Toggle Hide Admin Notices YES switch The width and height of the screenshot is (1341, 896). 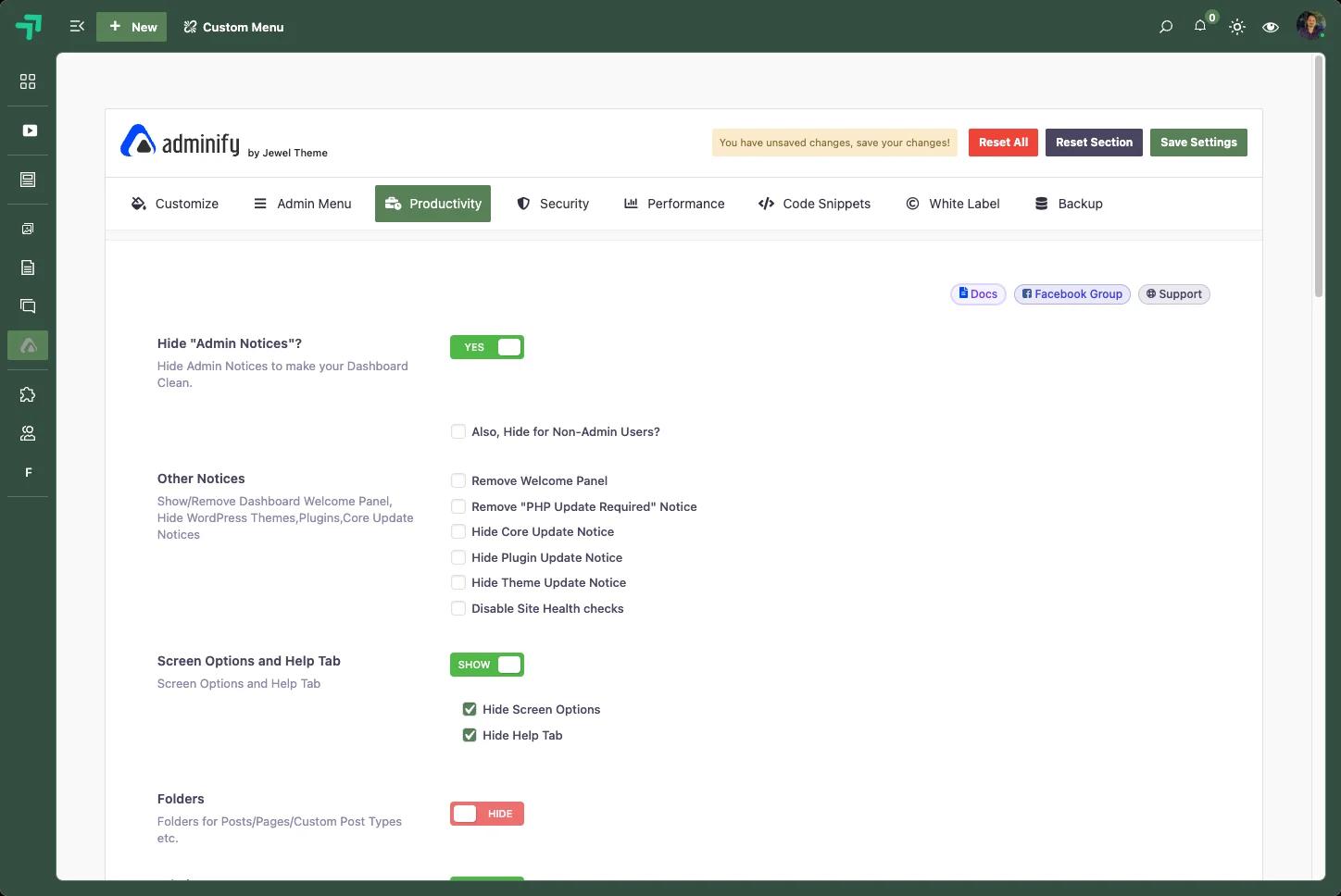click(487, 347)
